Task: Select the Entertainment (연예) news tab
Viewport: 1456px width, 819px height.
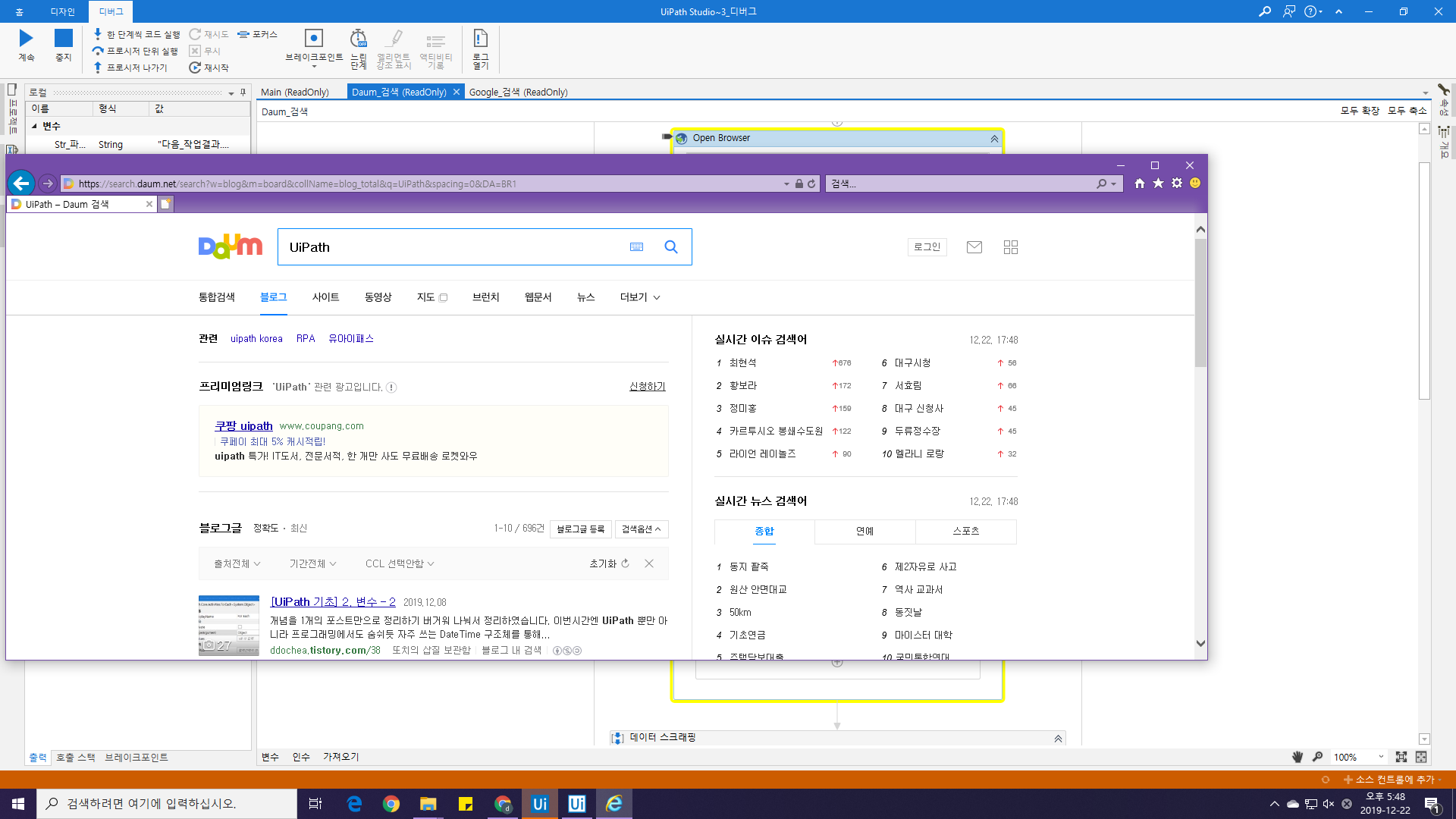Action: [x=864, y=532]
